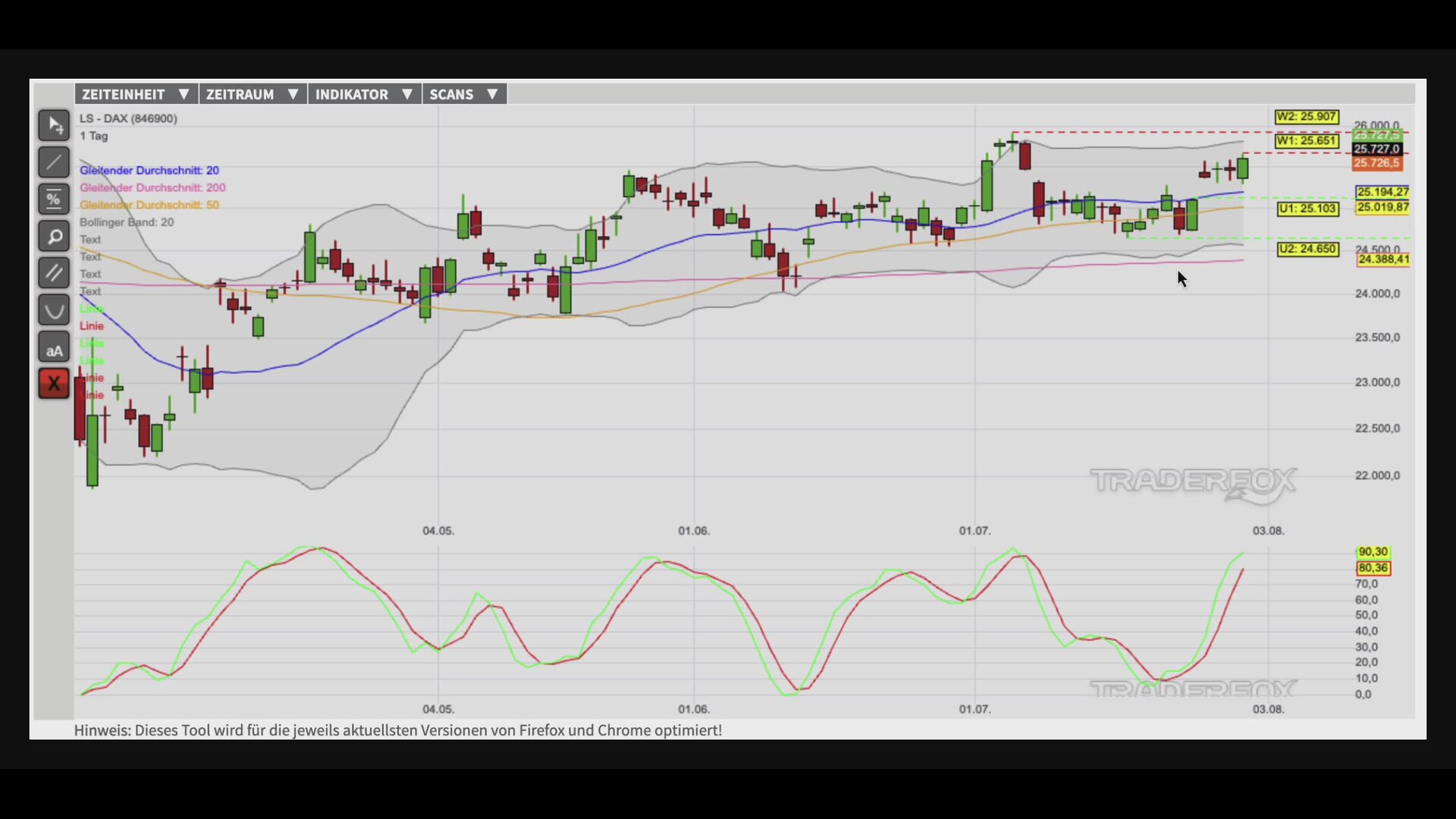1456x819 pixels.
Task: Open the ZEITEINHEIT dropdown menu
Action: click(136, 94)
